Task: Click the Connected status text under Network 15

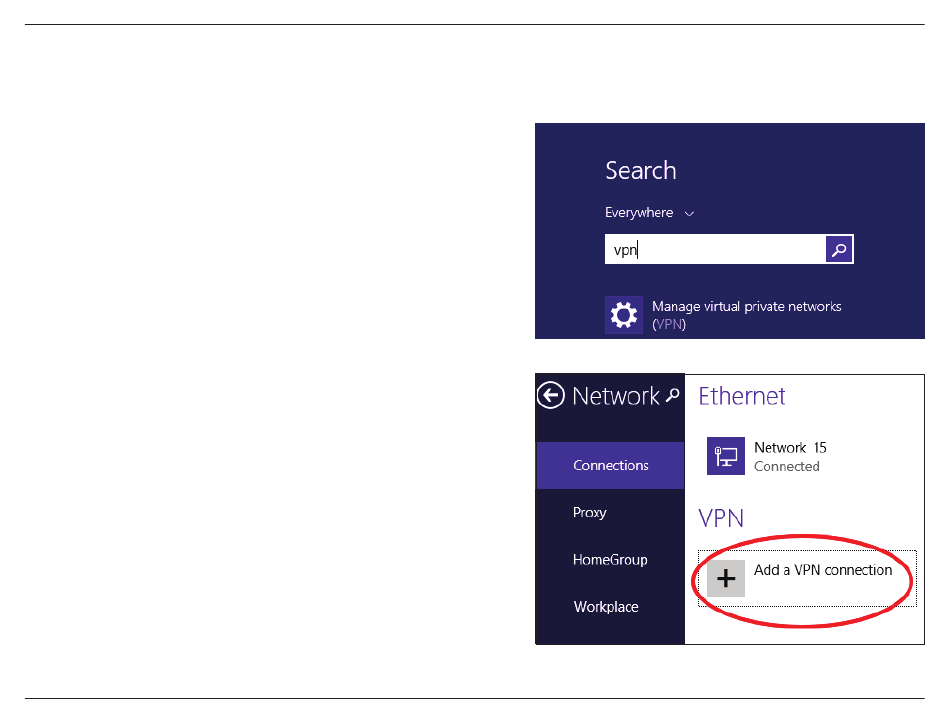Action: (x=786, y=467)
